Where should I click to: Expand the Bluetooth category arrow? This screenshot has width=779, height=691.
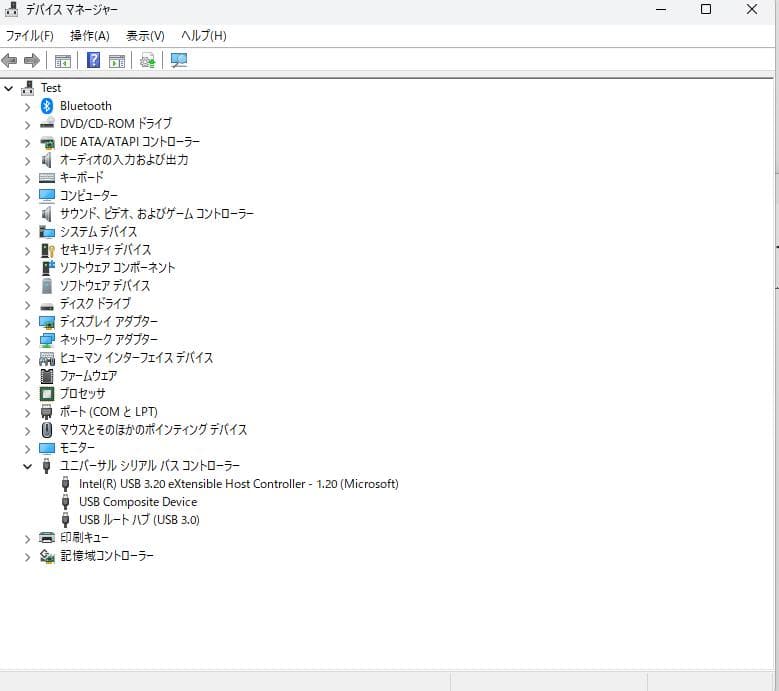pyautogui.click(x=27, y=107)
